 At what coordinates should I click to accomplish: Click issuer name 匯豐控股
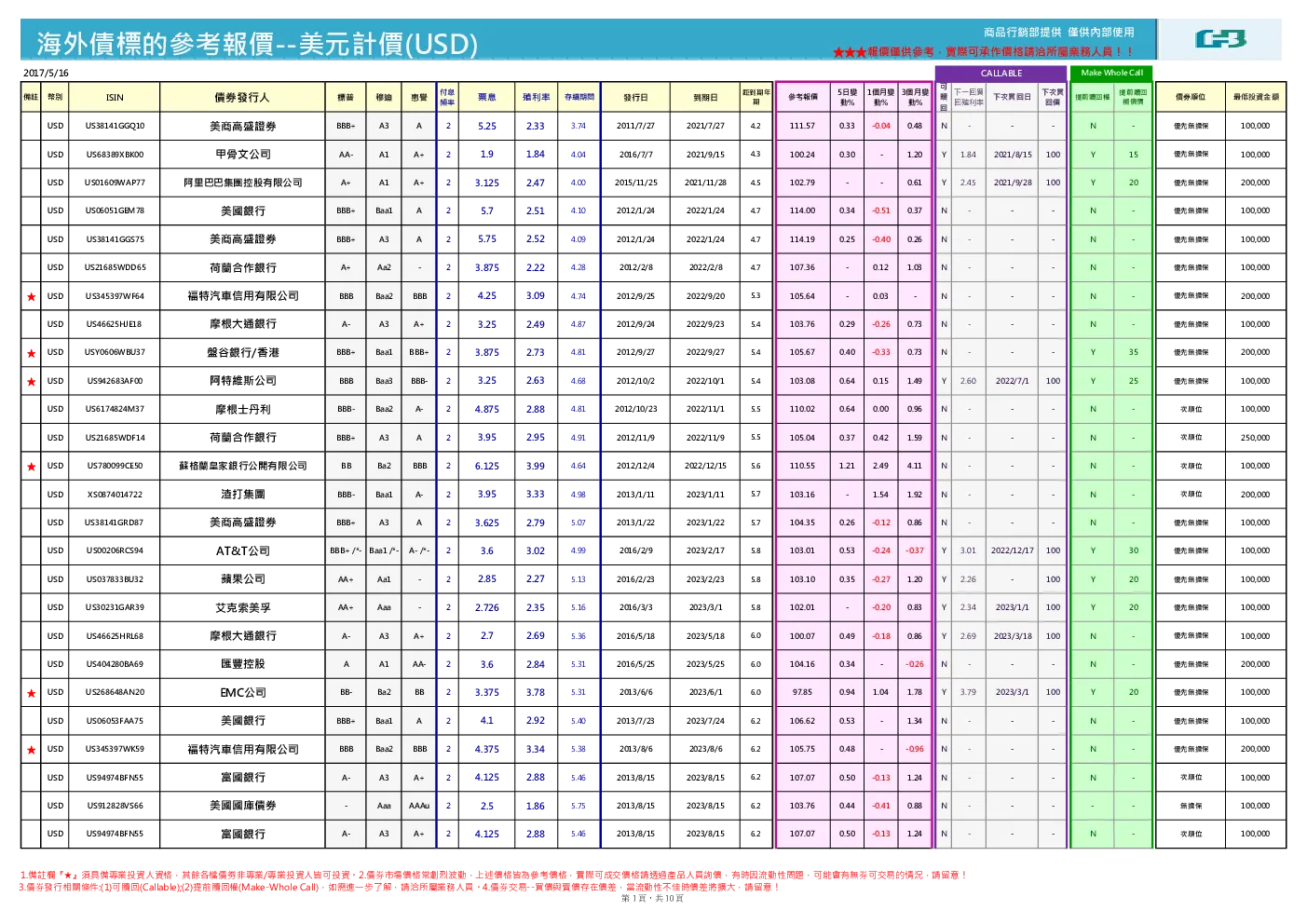(x=243, y=664)
